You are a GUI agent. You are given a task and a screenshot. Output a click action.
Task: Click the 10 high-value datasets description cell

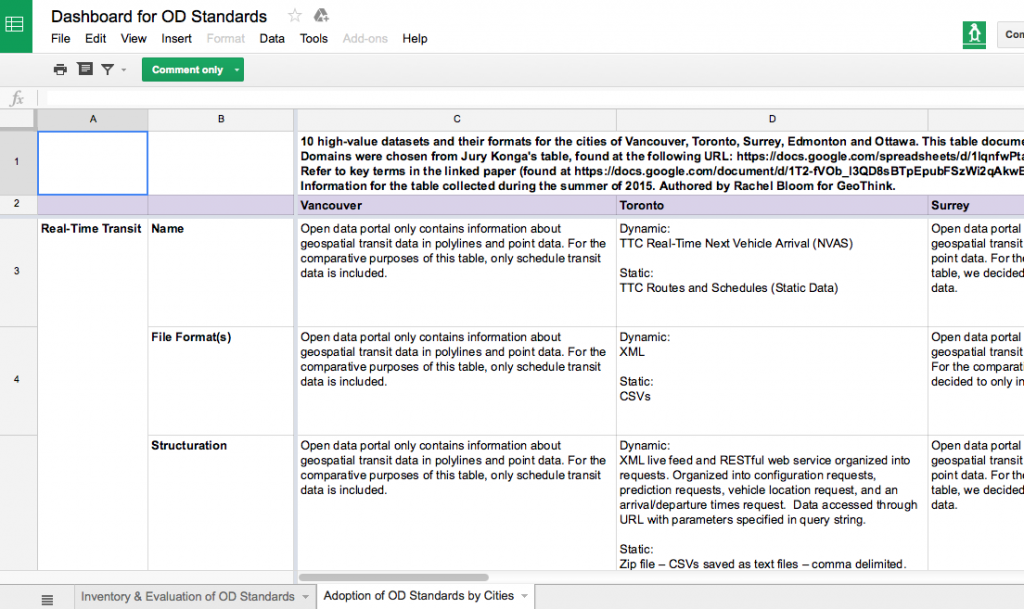[660, 163]
